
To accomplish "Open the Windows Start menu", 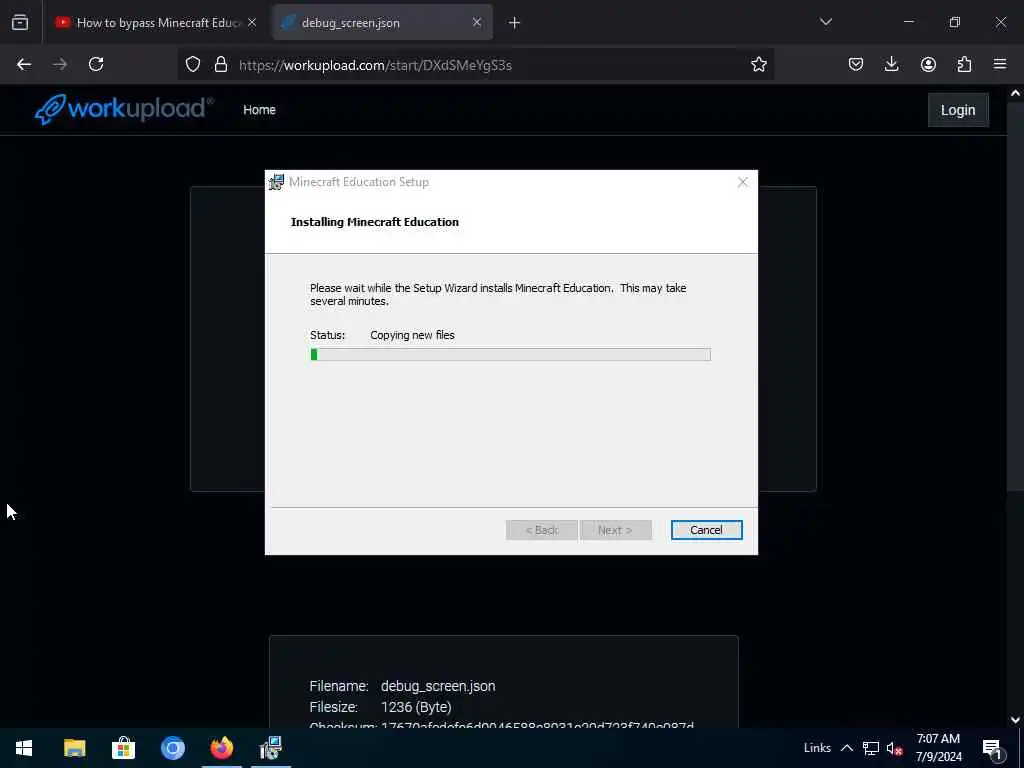I will (x=24, y=748).
